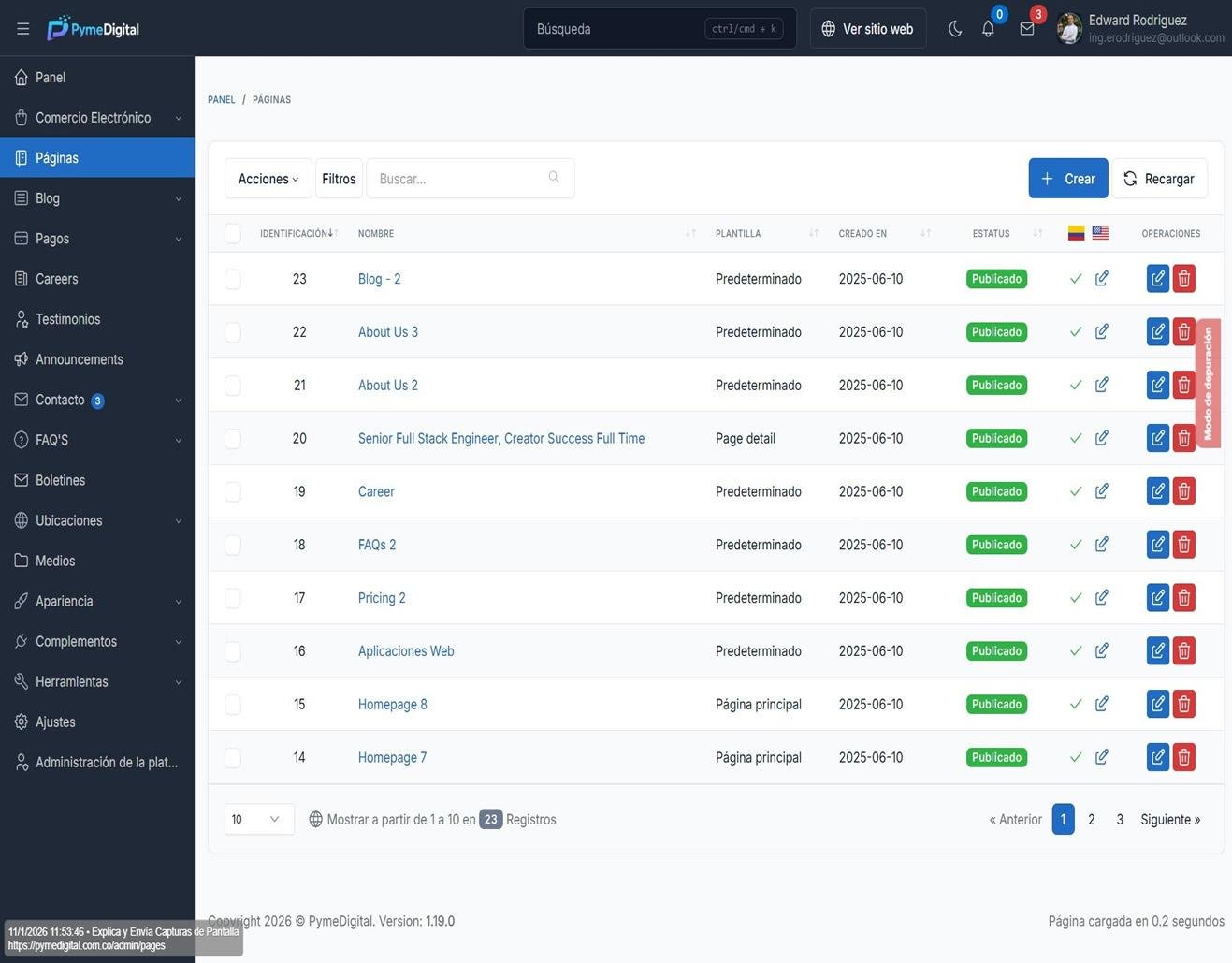
Task: Select the checkbox for Homepage 8 row
Action: click(232, 704)
